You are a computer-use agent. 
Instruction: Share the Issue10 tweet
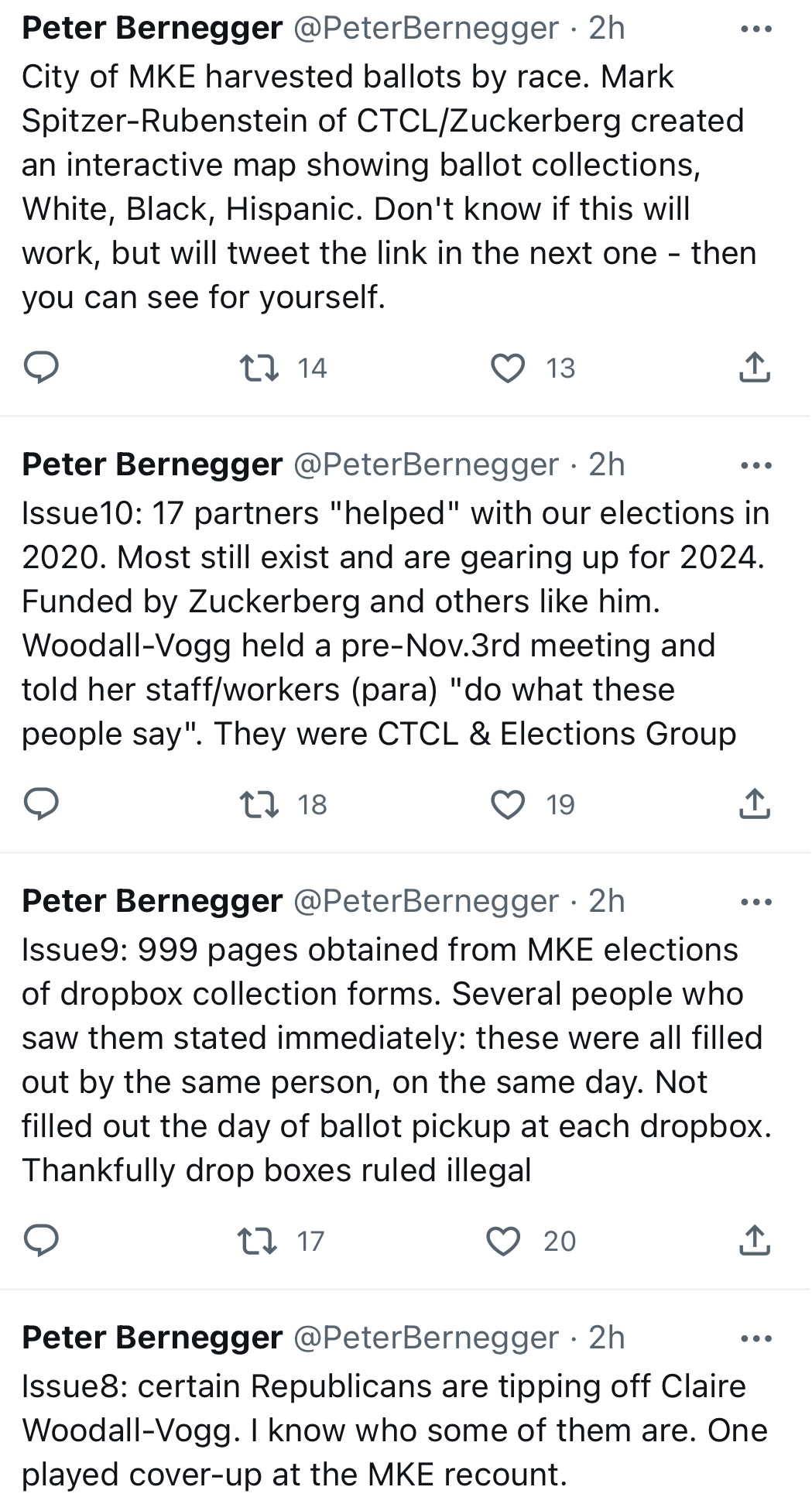pos(755,804)
